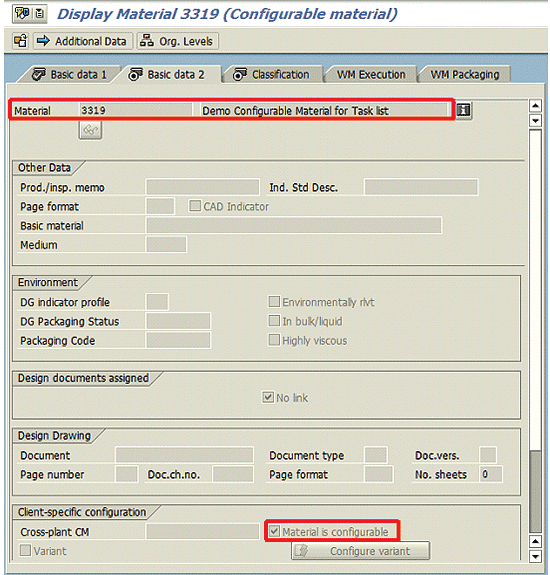Click the document icon beside the title

[40, 14]
